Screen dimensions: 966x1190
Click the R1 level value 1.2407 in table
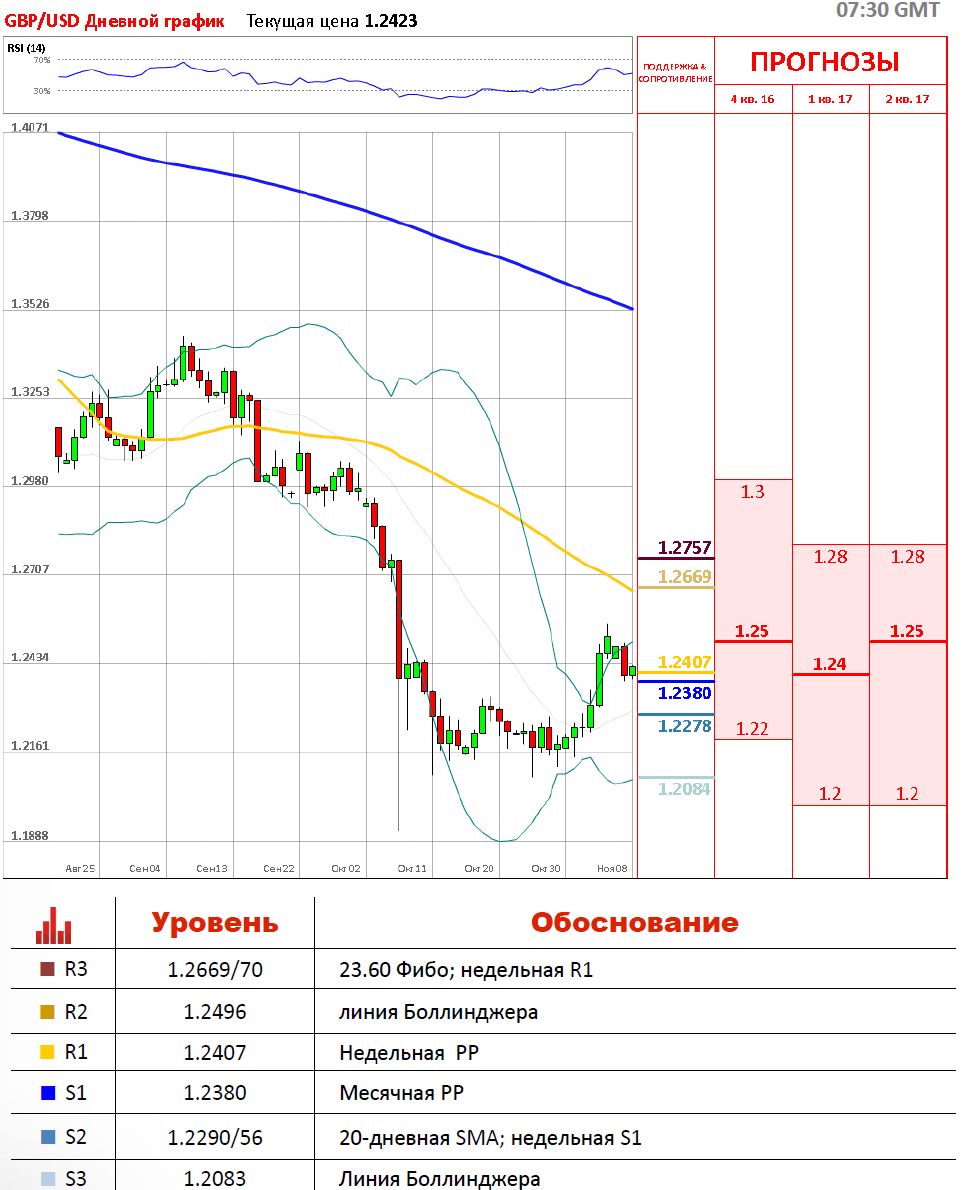coord(215,1053)
